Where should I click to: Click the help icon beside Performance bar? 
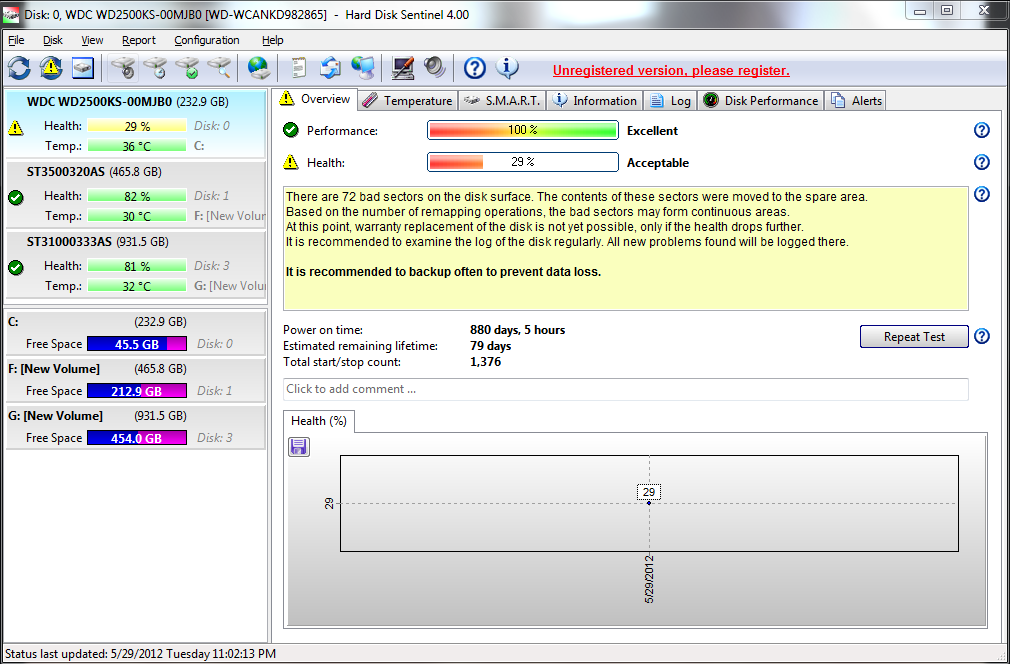click(x=981, y=130)
